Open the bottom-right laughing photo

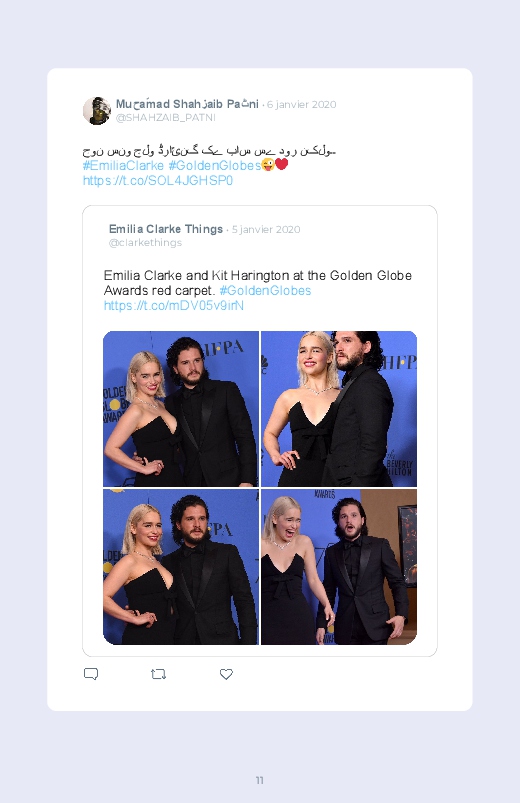coord(339,567)
